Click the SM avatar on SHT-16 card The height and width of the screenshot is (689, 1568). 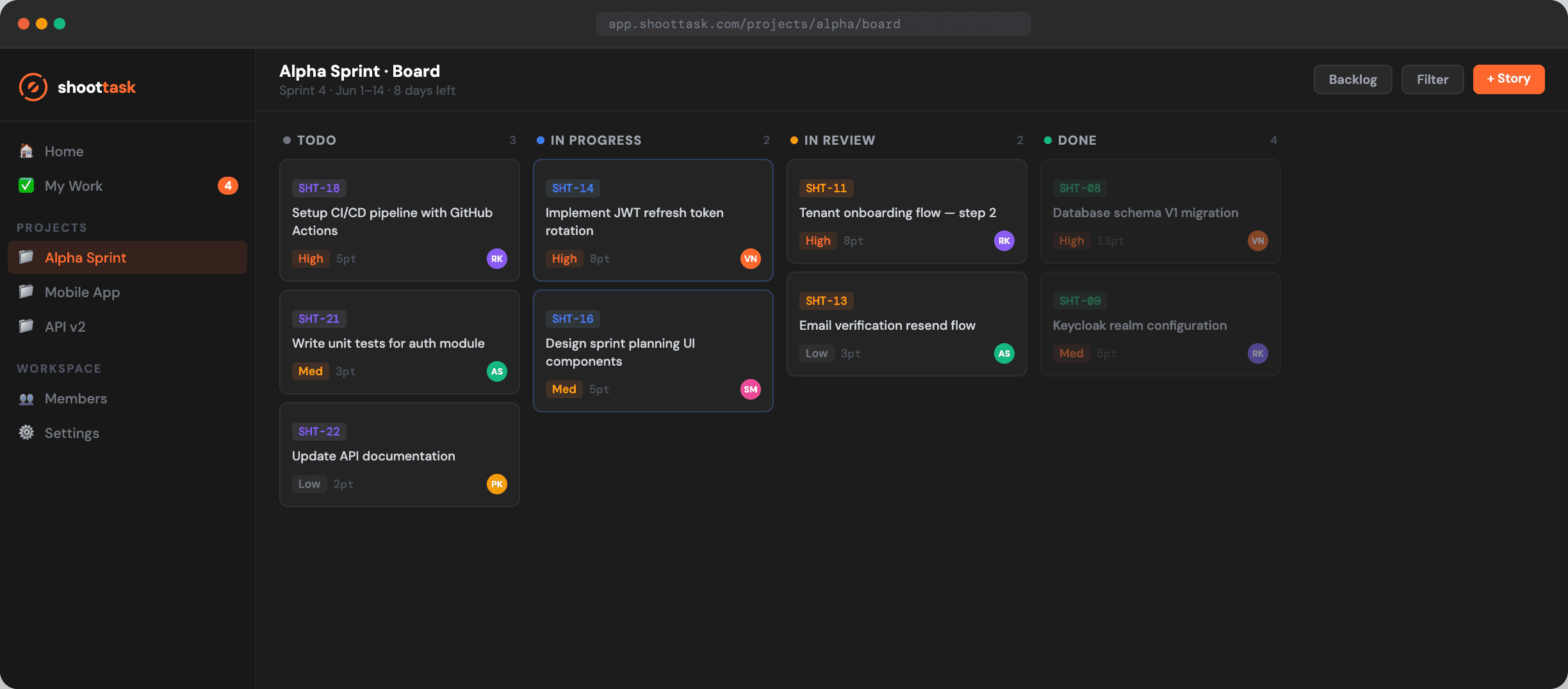pyautogui.click(x=750, y=389)
